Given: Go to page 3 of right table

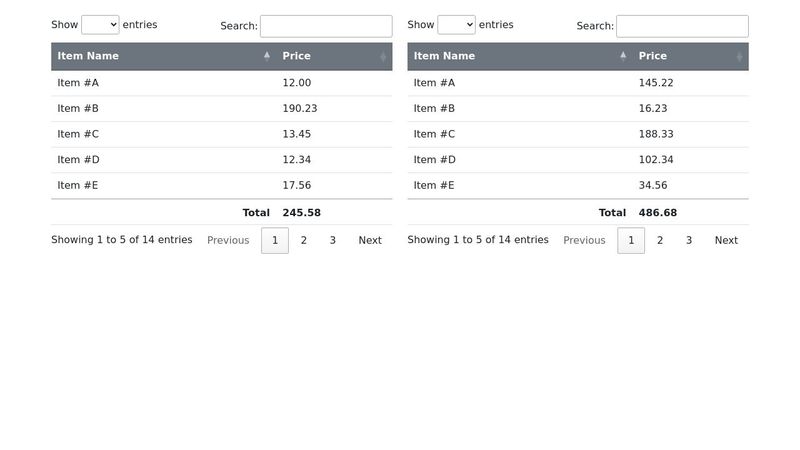Looking at the screenshot, I should point(689,240).
